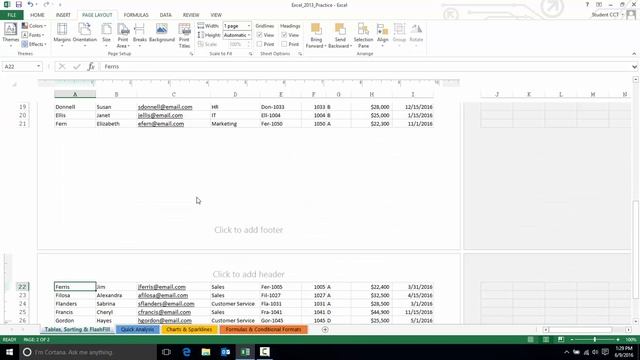
Task: Click the Bring Forward button
Action: coord(316,35)
